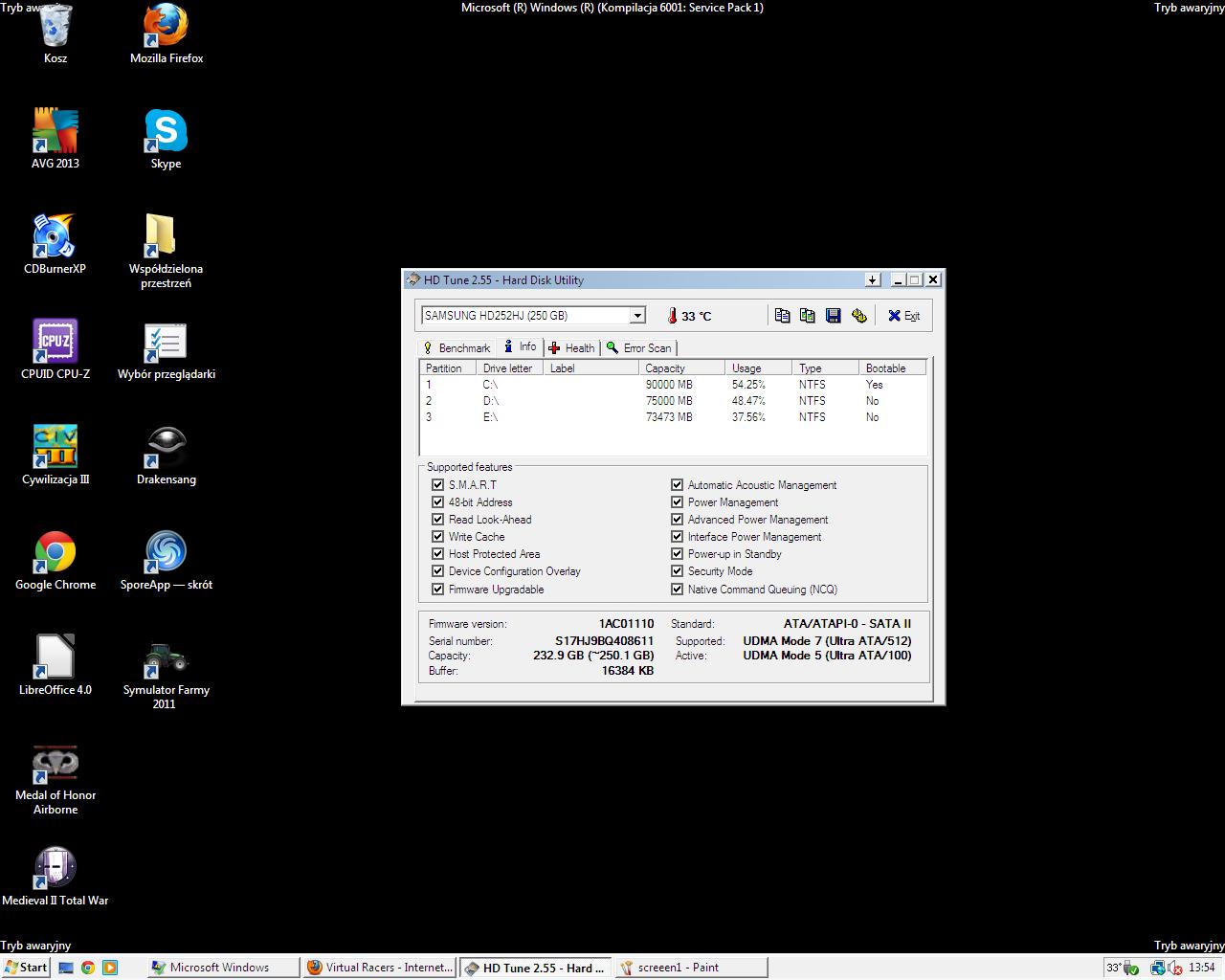
Task: Click firmware version 1AC01110 value
Action: (x=626, y=624)
